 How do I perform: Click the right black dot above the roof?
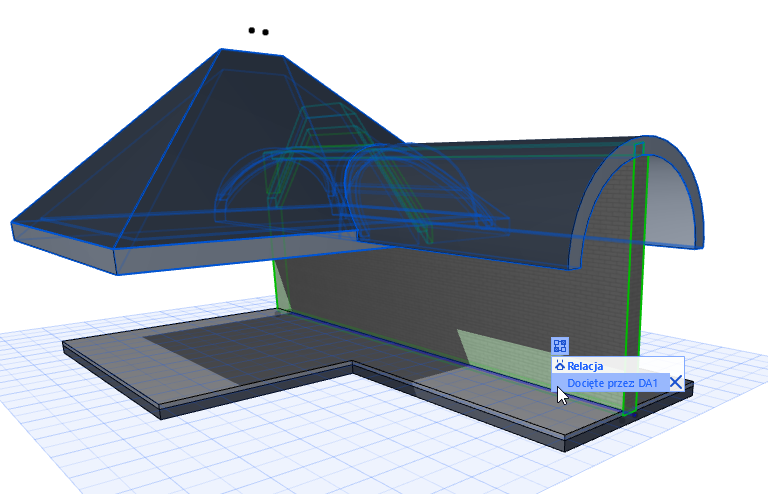point(266,32)
